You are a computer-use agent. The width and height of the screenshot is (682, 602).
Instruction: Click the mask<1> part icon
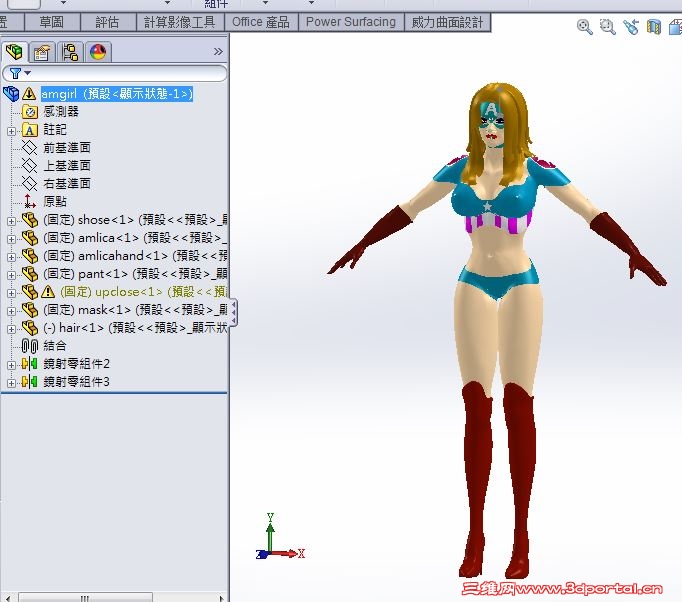point(30,310)
